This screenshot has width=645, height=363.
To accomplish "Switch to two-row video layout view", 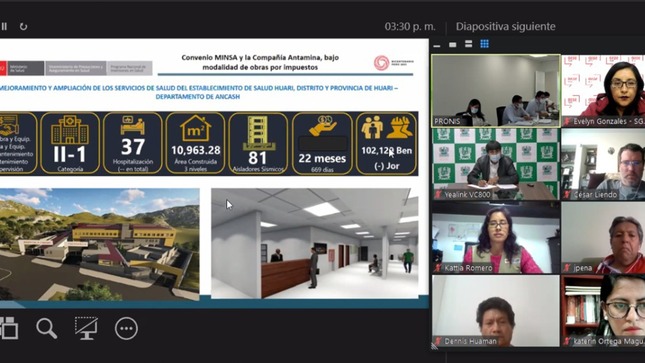I will point(469,44).
